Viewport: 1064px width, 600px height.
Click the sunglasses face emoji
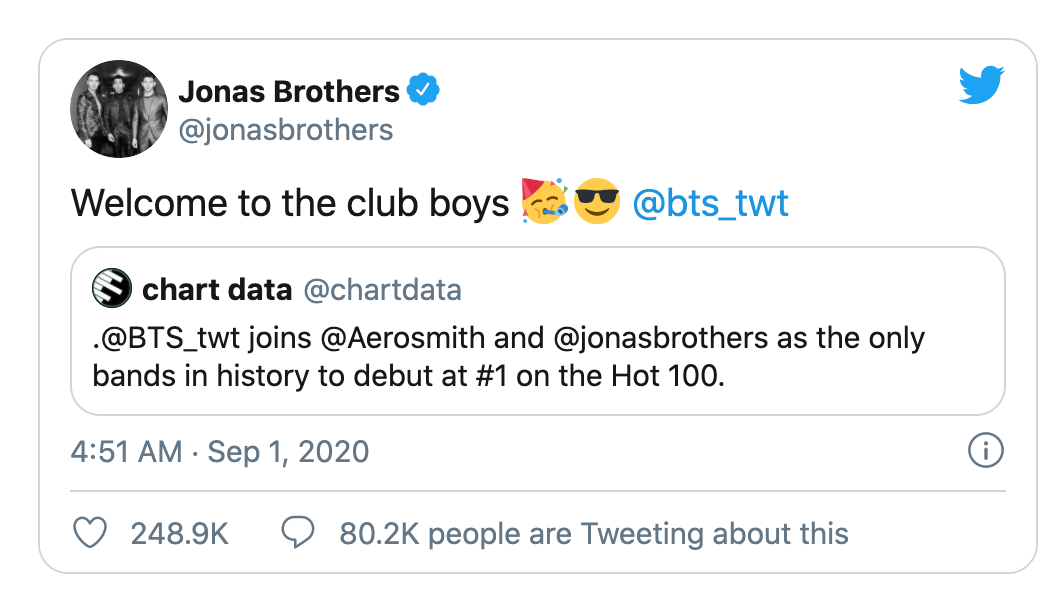click(598, 203)
